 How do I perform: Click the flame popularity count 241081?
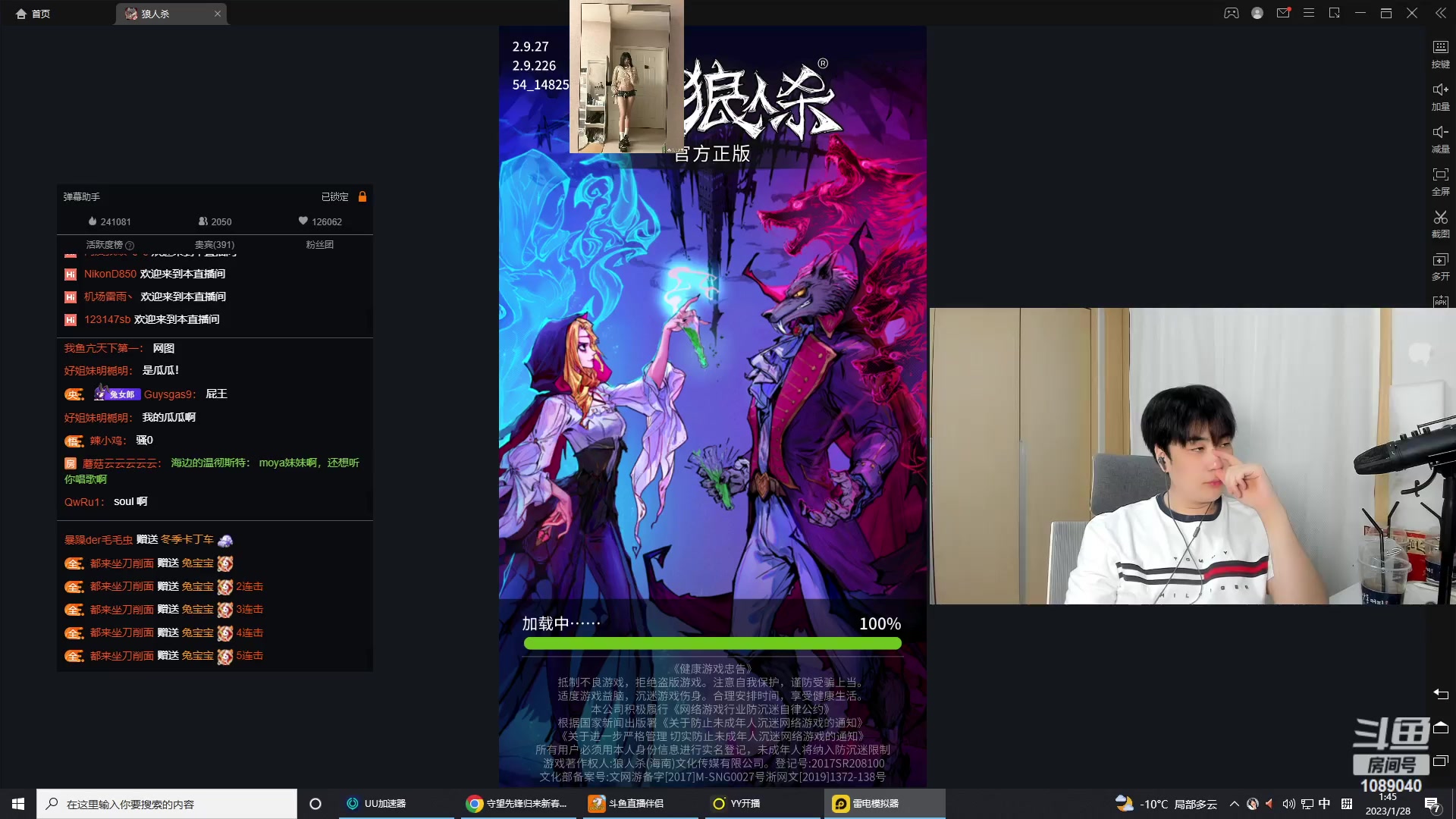coord(109,221)
